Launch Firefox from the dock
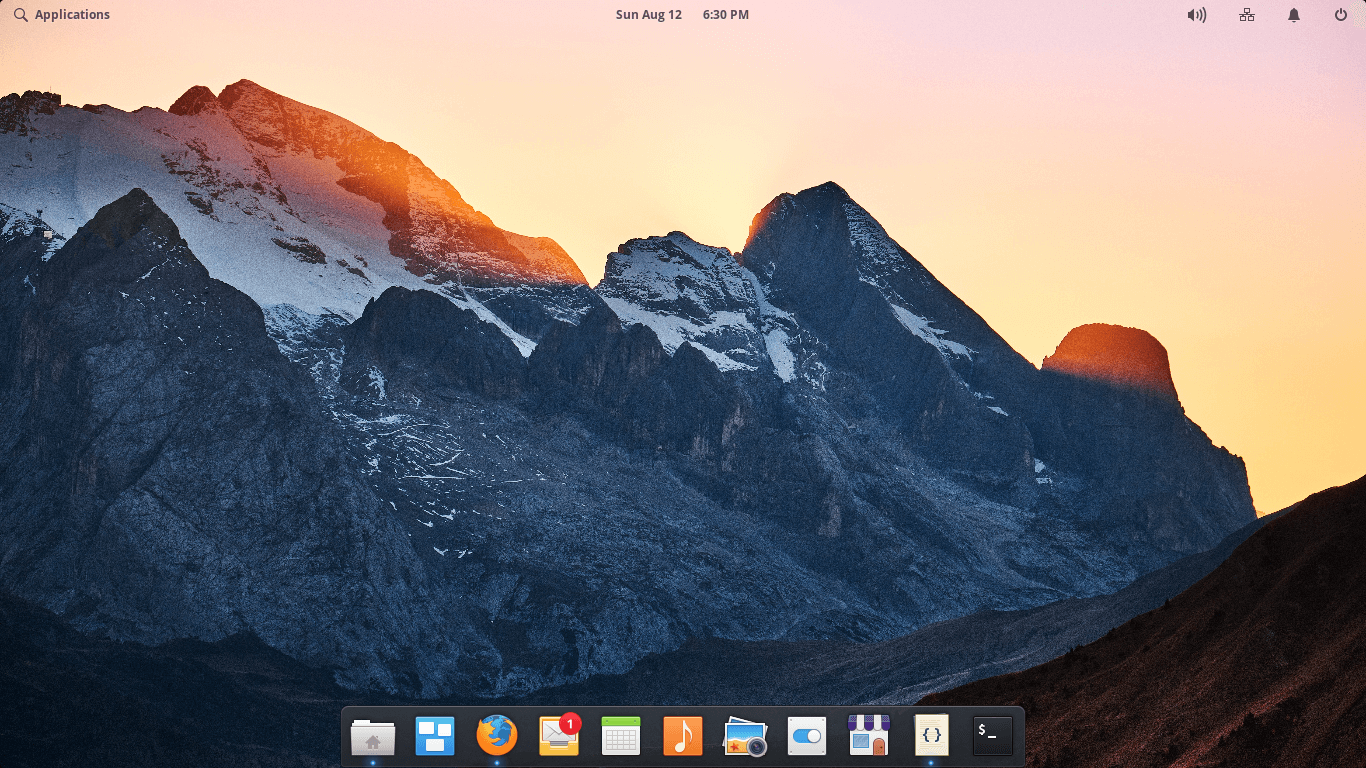This screenshot has height=768, width=1366. click(x=497, y=736)
